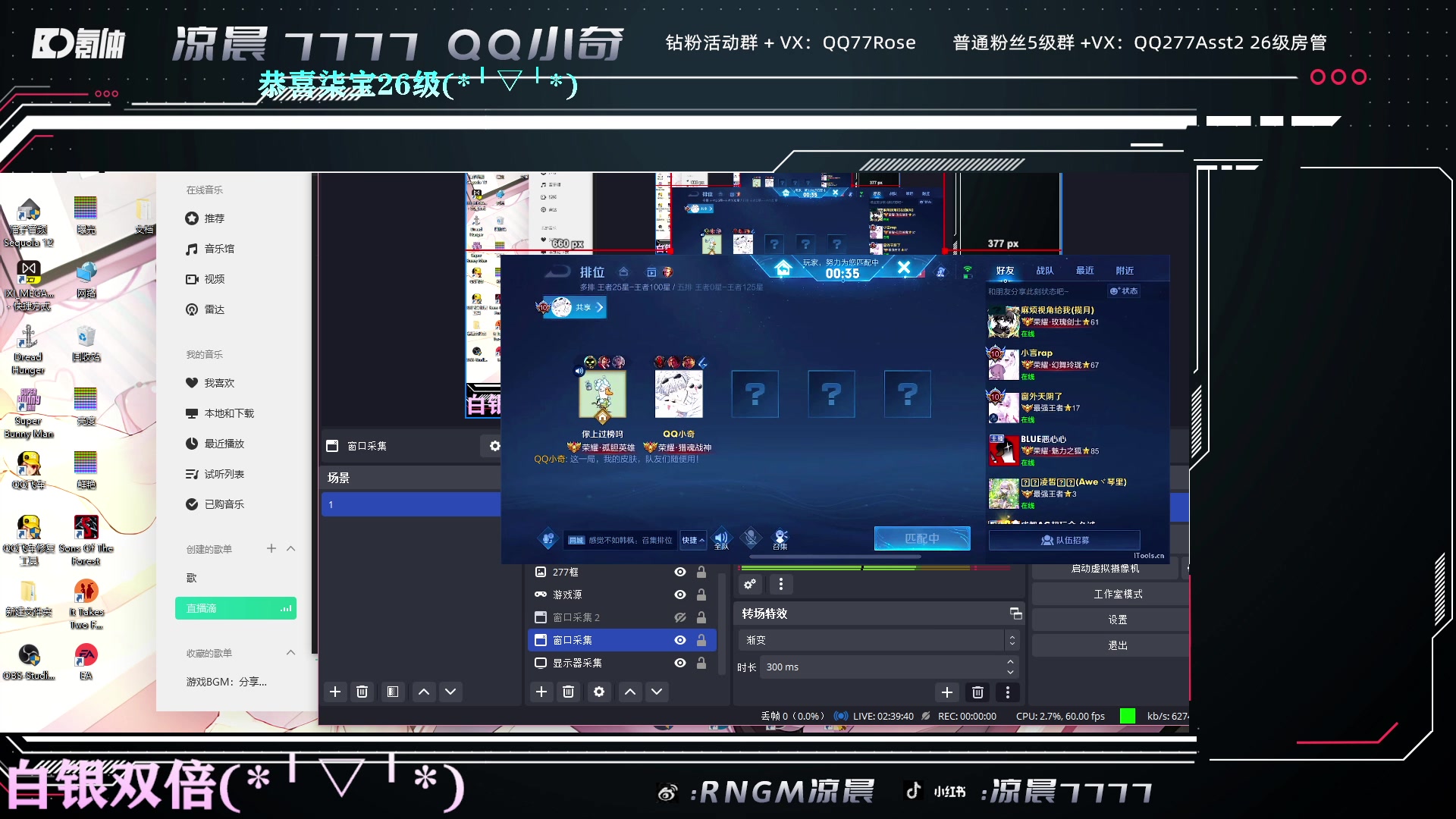Decrease the transition duration value

tap(1010, 672)
